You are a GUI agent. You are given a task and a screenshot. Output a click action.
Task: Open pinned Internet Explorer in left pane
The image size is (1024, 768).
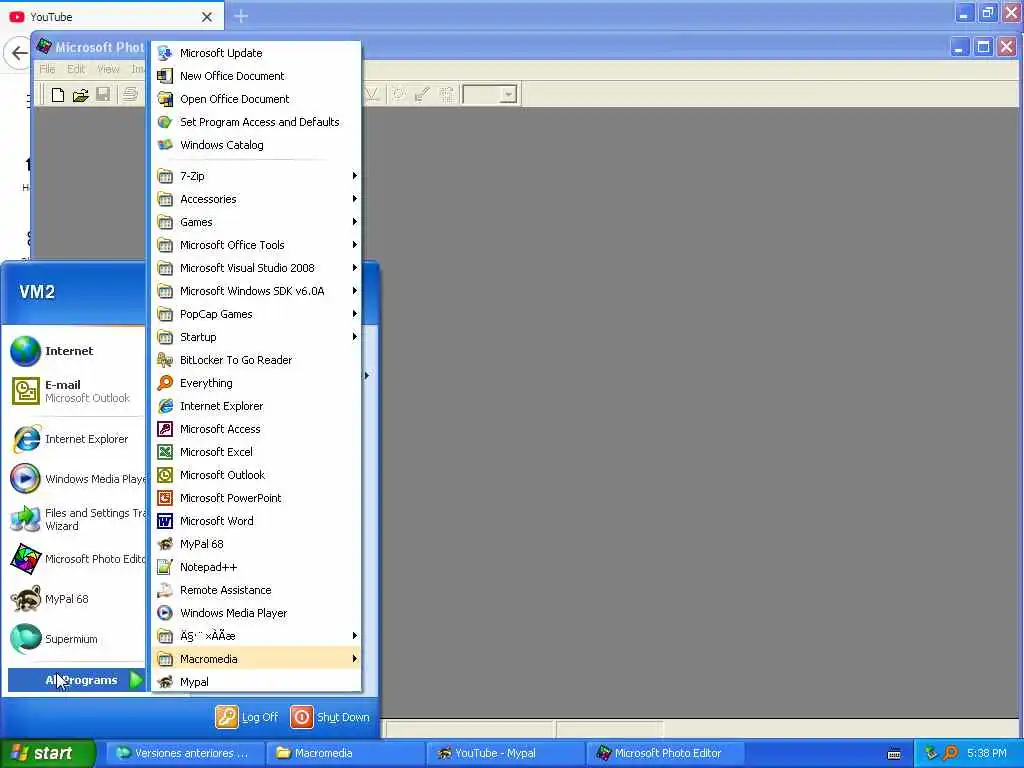pos(76,439)
